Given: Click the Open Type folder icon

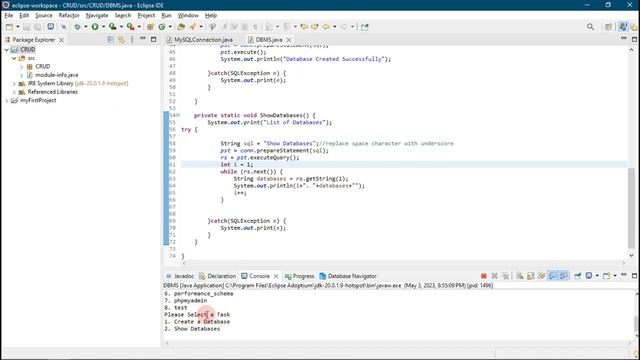Looking at the screenshot, I should [x=181, y=27].
